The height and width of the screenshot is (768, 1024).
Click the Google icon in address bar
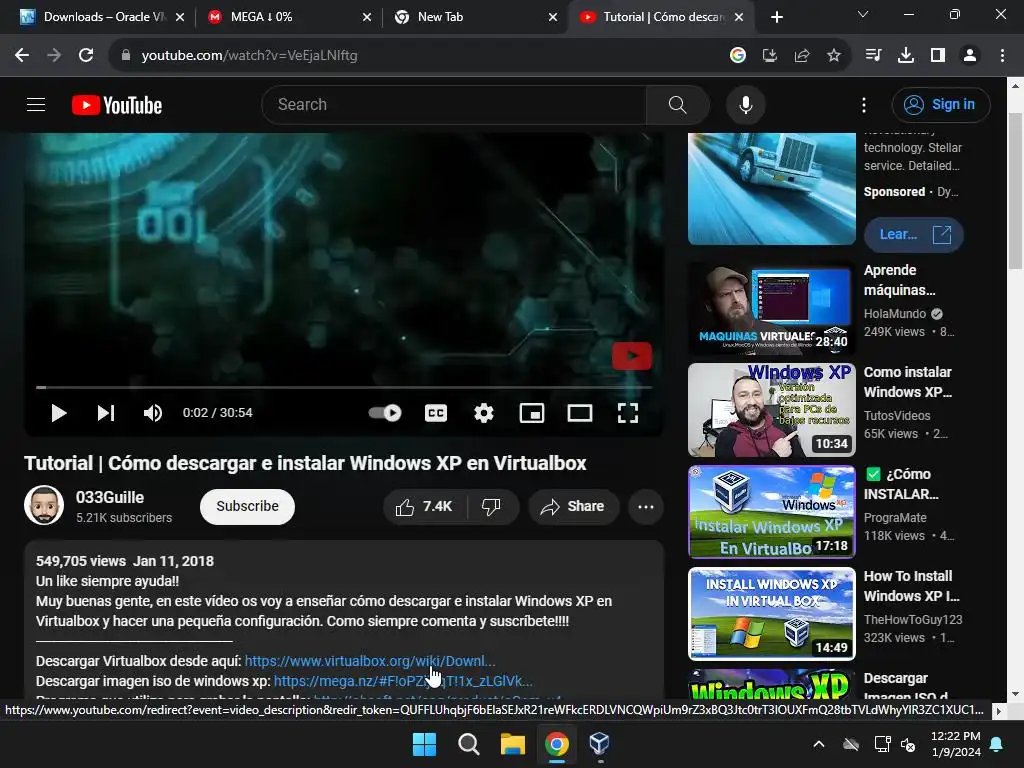[x=738, y=56]
